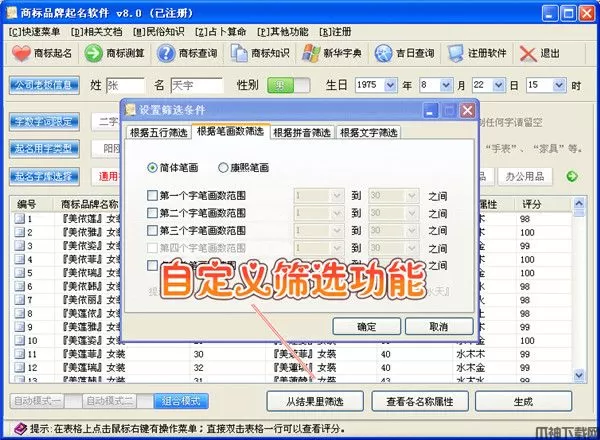Click row icon for entry 8
The width and height of the screenshot is (600, 440).
(x=20, y=313)
